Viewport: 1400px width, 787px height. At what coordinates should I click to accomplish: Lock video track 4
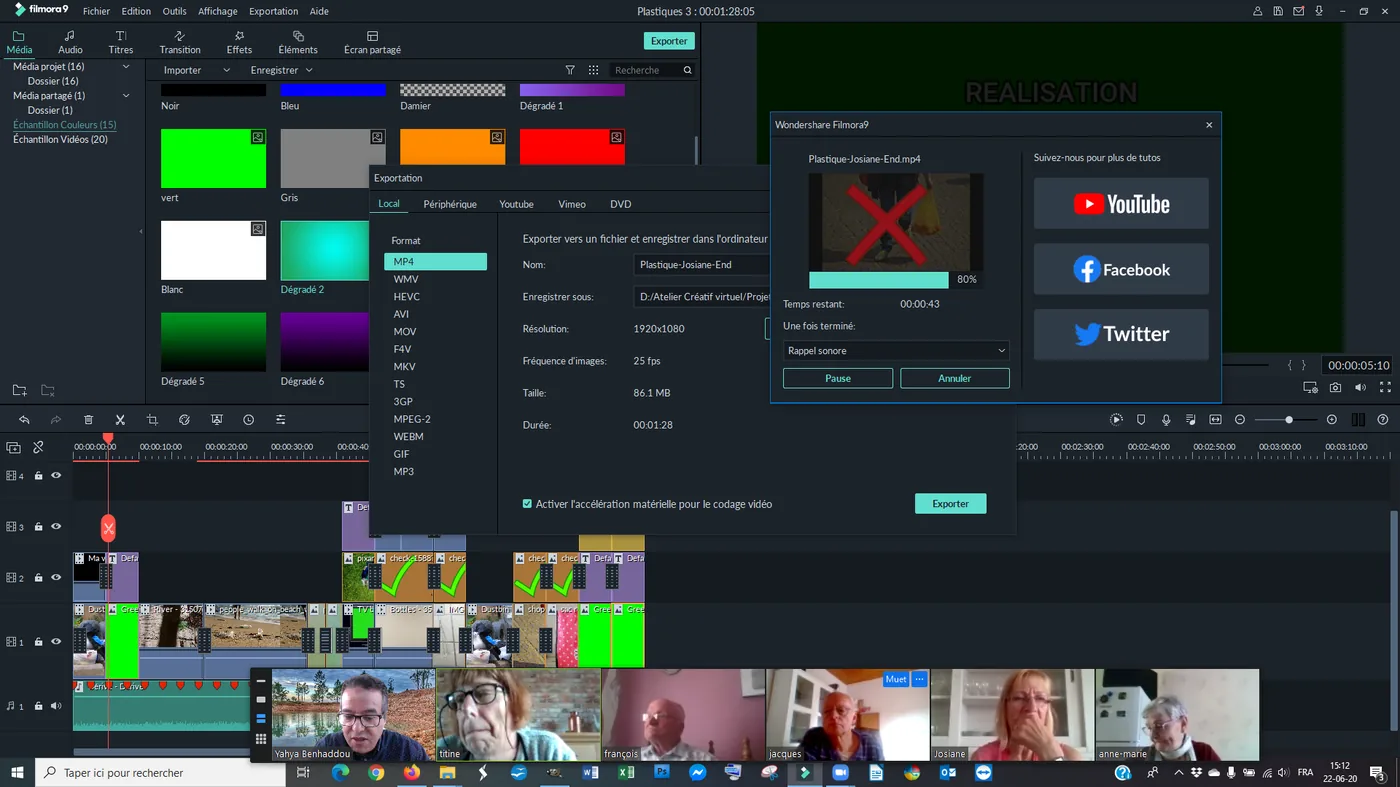(x=38, y=476)
